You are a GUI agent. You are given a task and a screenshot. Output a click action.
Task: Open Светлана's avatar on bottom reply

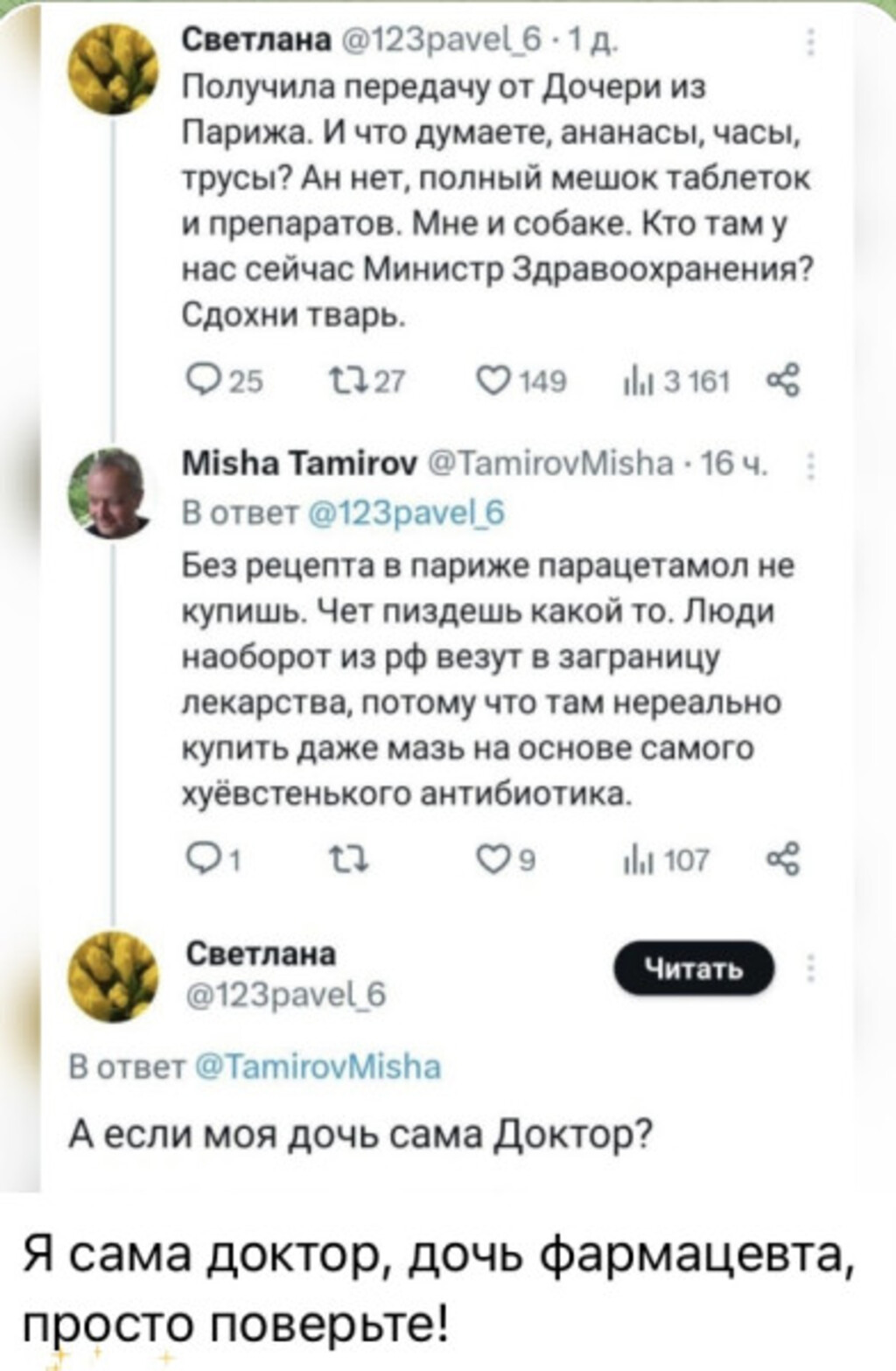[x=113, y=976]
